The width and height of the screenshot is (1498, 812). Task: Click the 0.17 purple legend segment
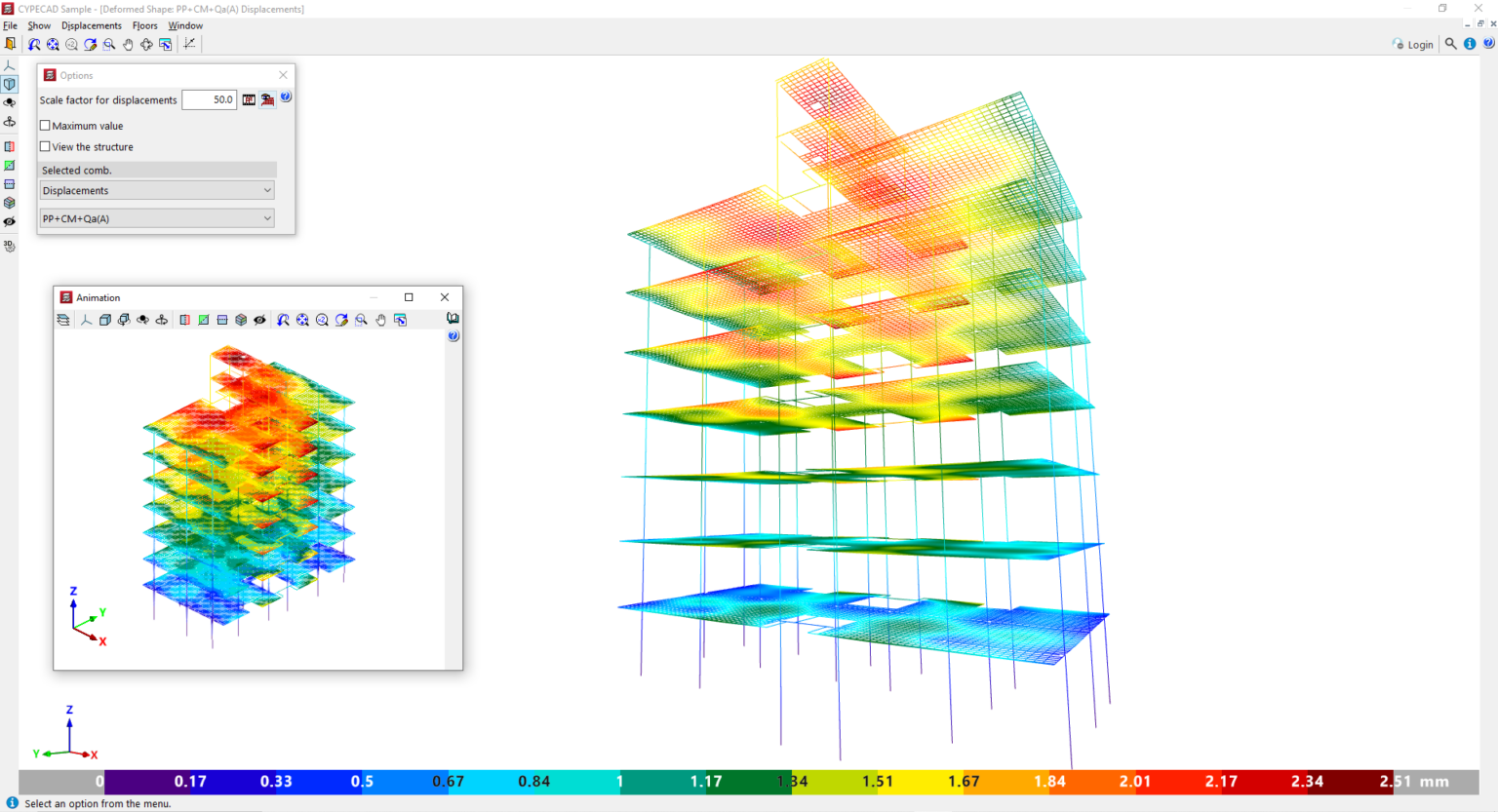click(148, 781)
